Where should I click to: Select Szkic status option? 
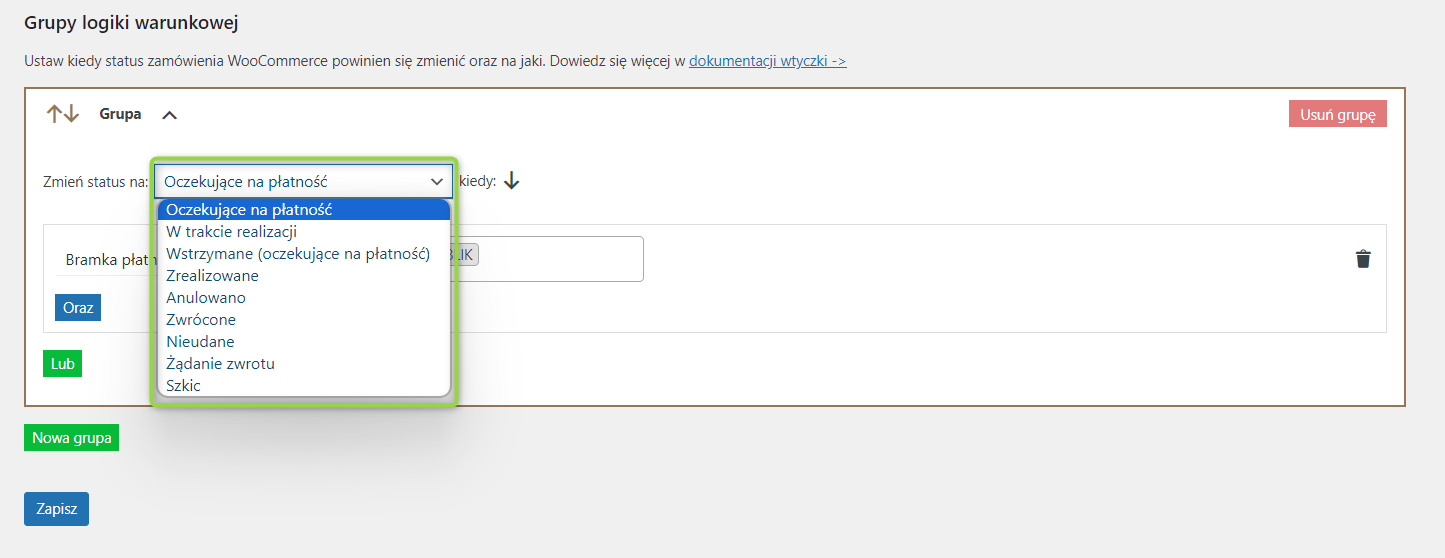tap(304, 386)
